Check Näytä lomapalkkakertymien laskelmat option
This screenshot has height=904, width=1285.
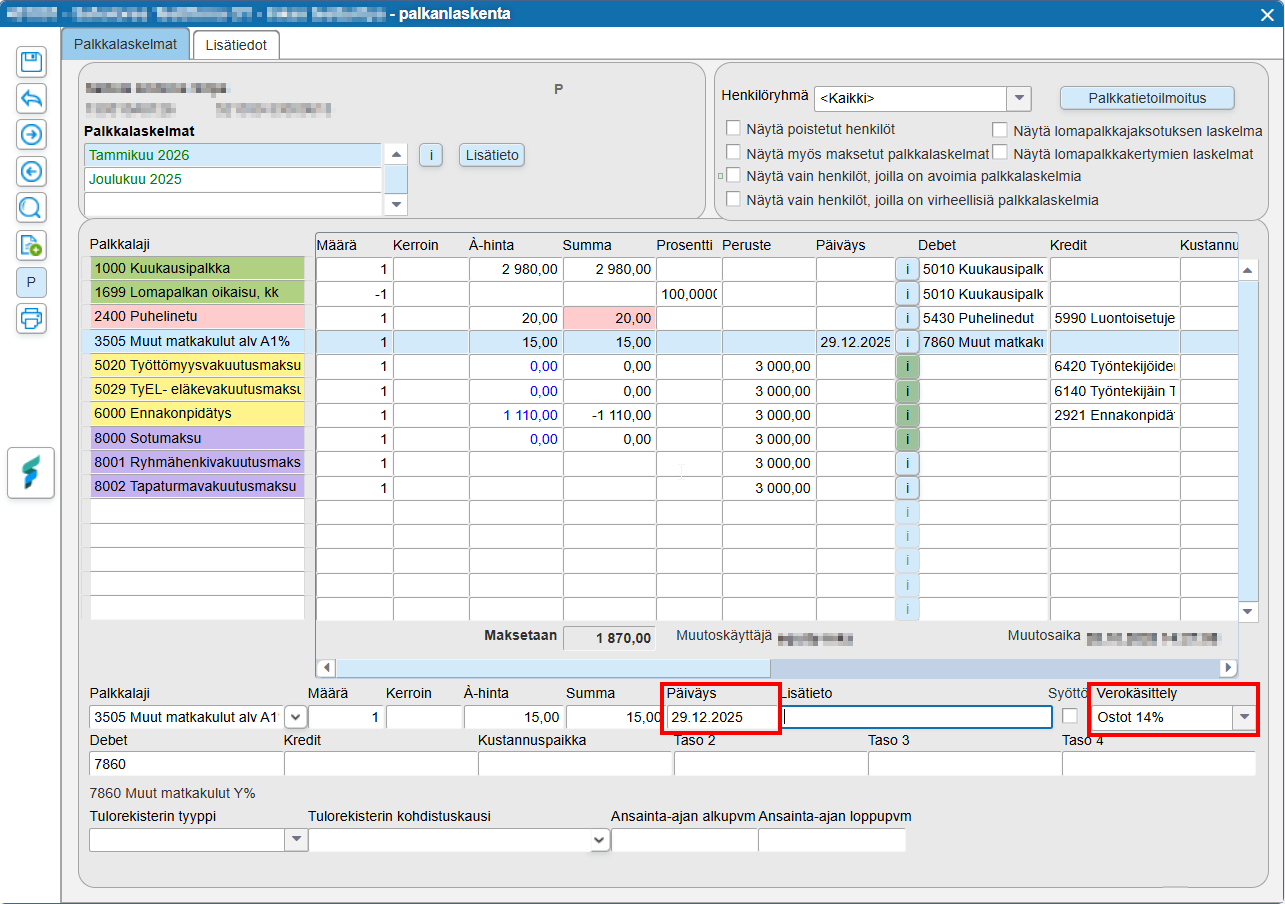pos(1000,153)
